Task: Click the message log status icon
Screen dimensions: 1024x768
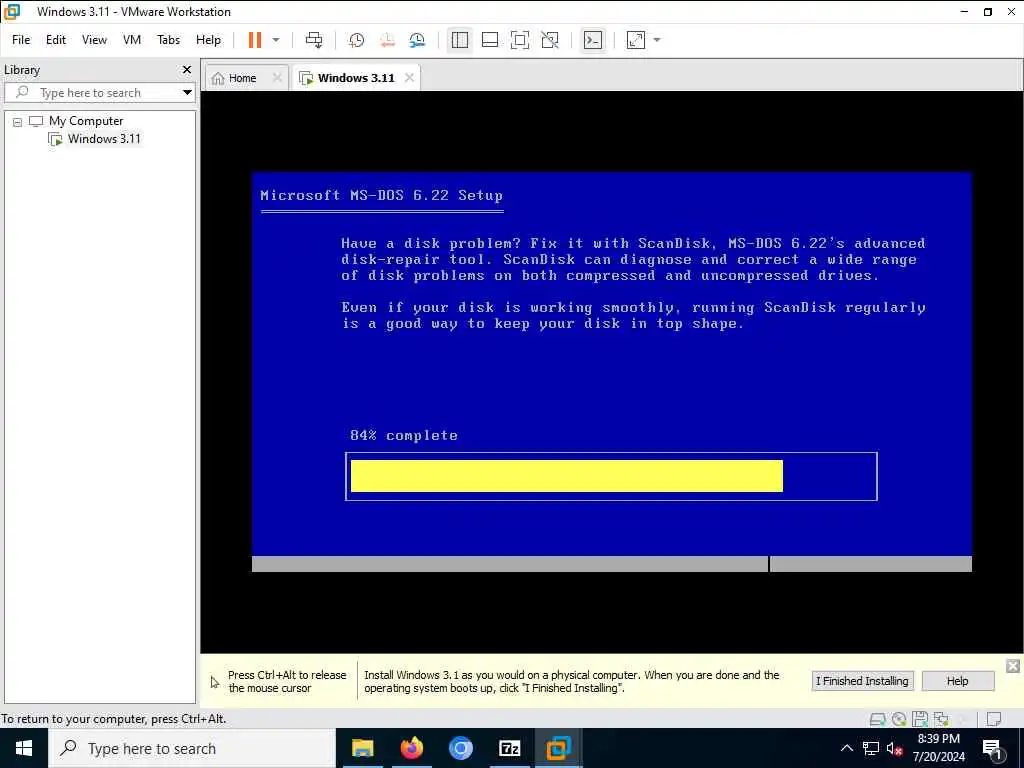Action: pos(994,719)
